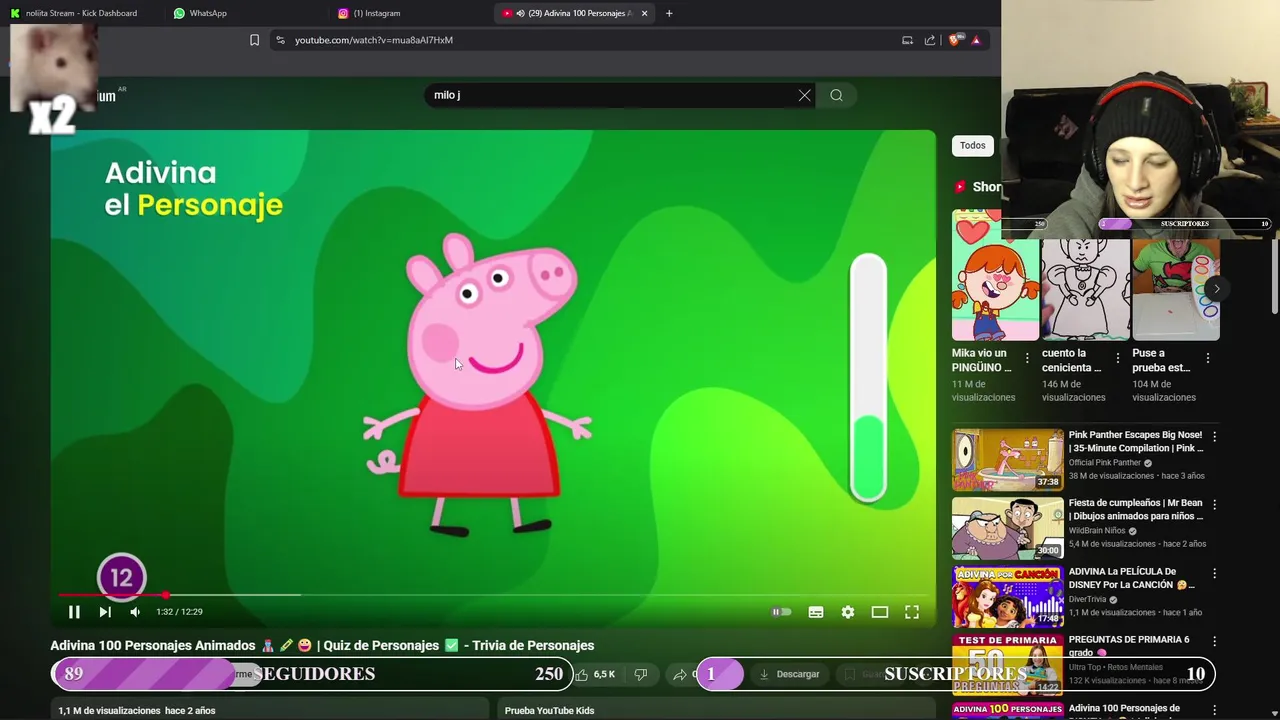Click the 1:32 / 12:29 time display

pos(179,612)
